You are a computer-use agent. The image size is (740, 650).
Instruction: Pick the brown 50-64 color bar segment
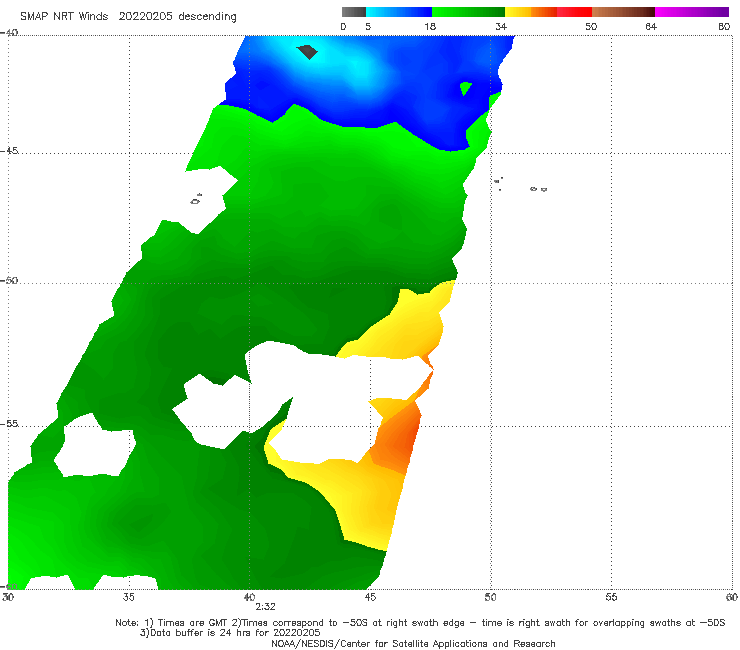tap(623, 12)
